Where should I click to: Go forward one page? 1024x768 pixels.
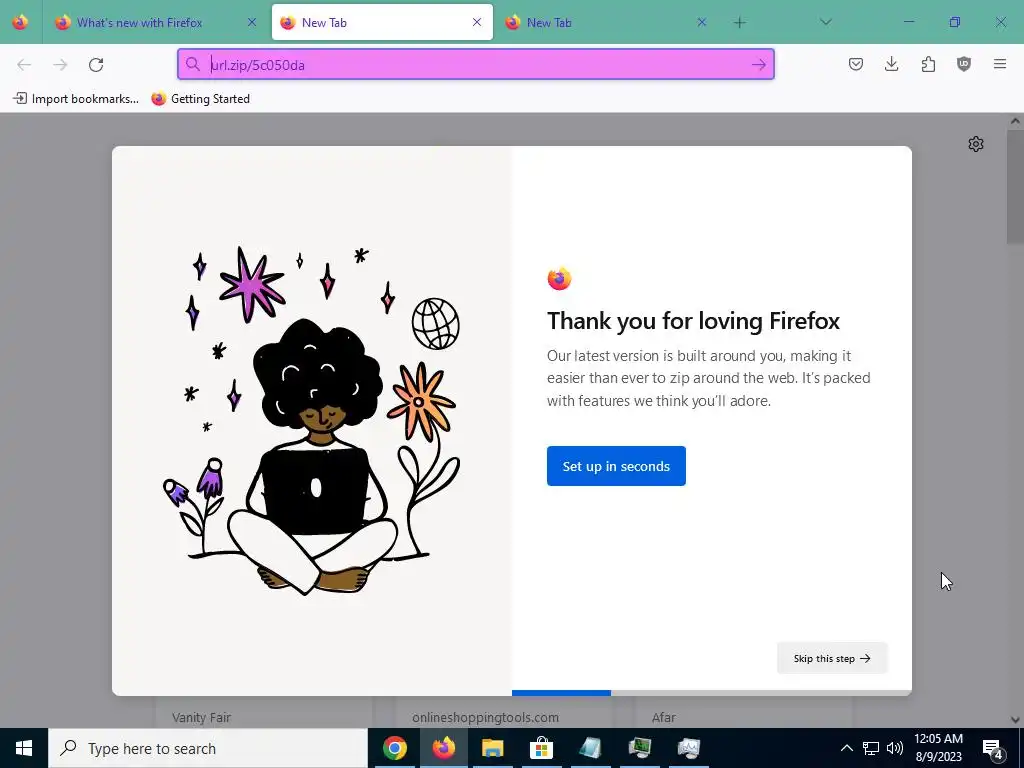[x=60, y=65]
